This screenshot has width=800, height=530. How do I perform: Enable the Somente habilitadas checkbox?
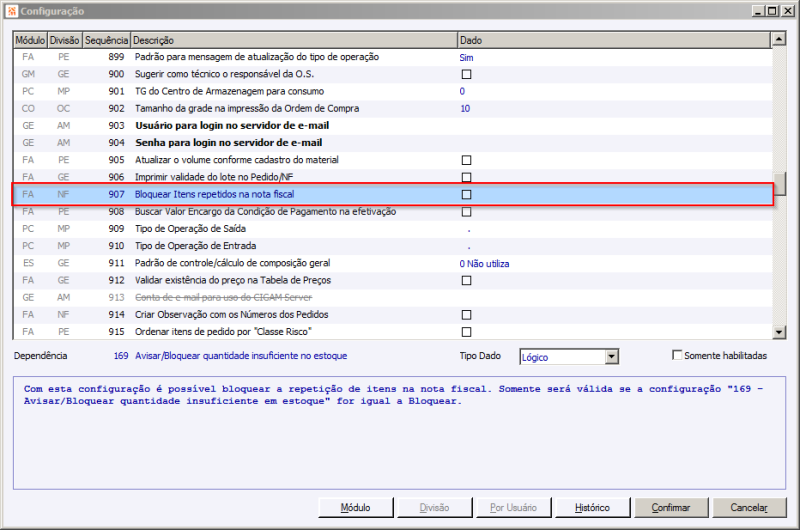pyautogui.click(x=677, y=355)
